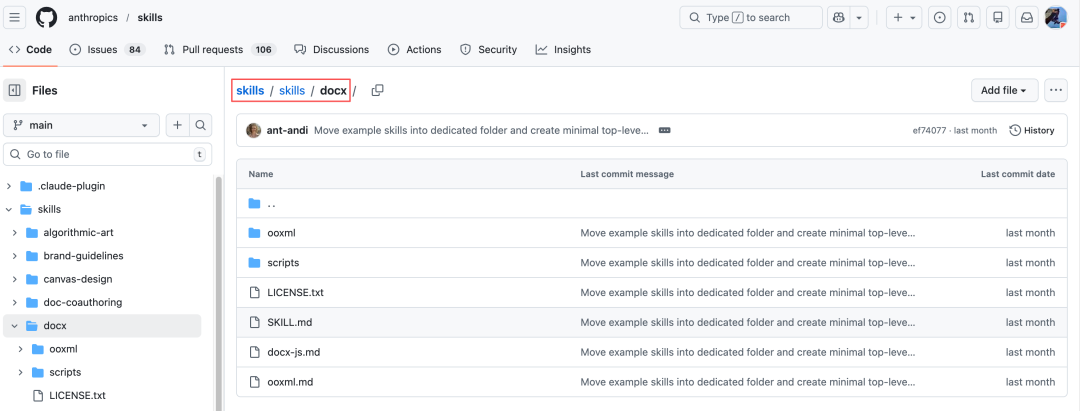Copy the path with copy icon
The width and height of the screenshot is (1080, 411).
click(377, 90)
